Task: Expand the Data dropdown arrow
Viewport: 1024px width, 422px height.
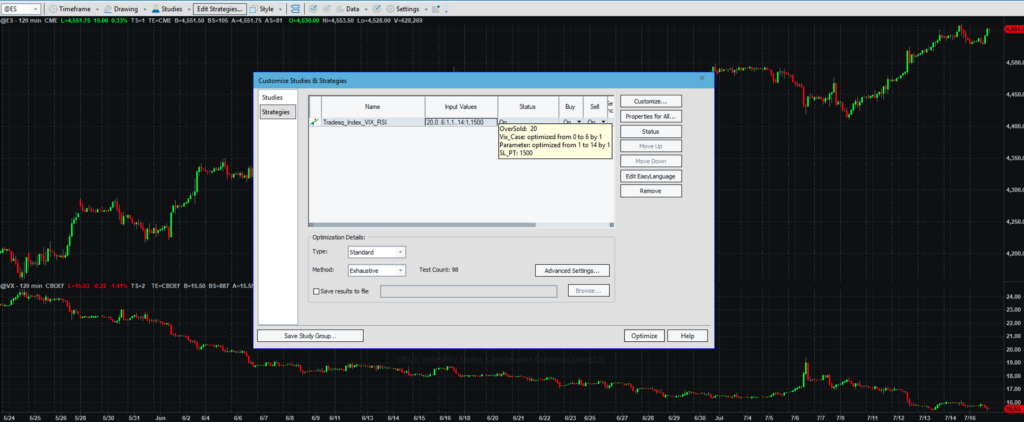Action: tap(366, 10)
